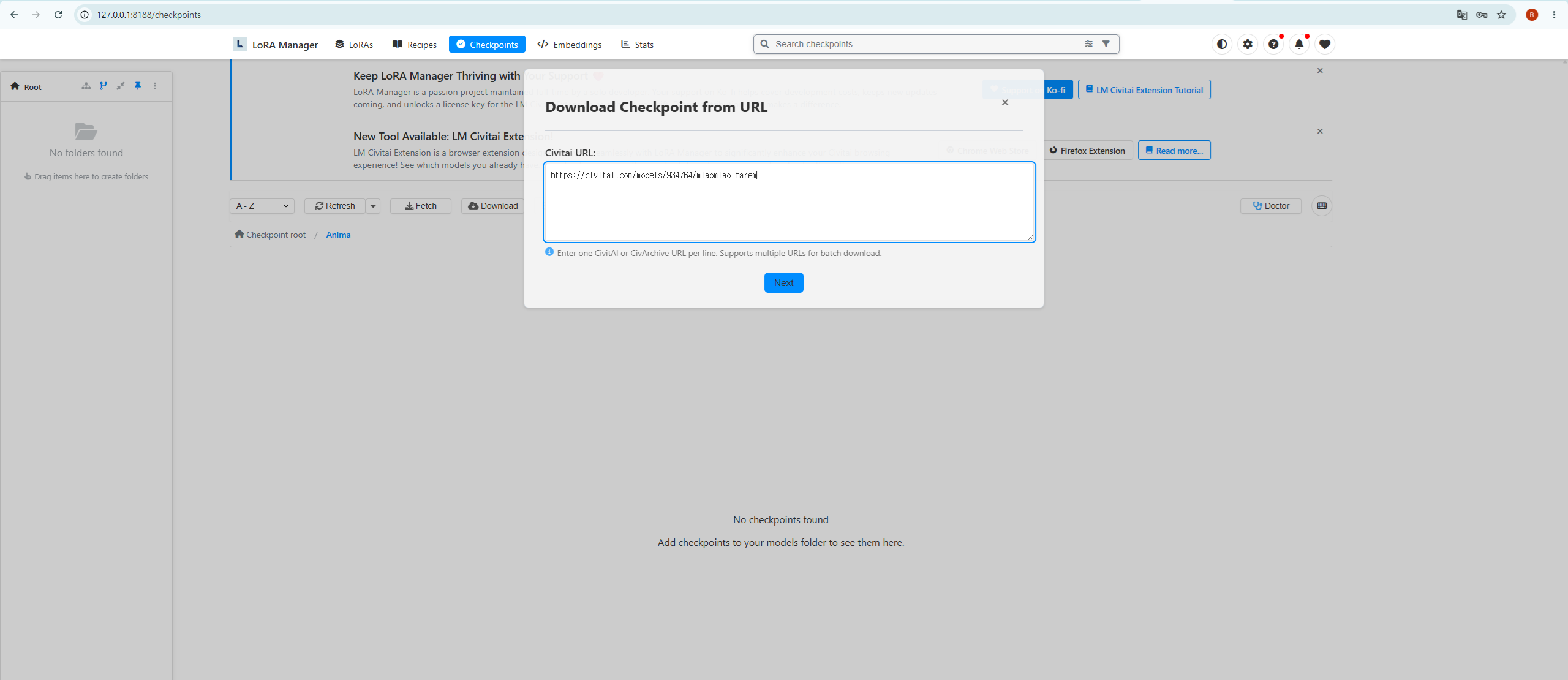The width and height of the screenshot is (1568, 680).
Task: Open the help question mark icon
Action: coord(1273,44)
